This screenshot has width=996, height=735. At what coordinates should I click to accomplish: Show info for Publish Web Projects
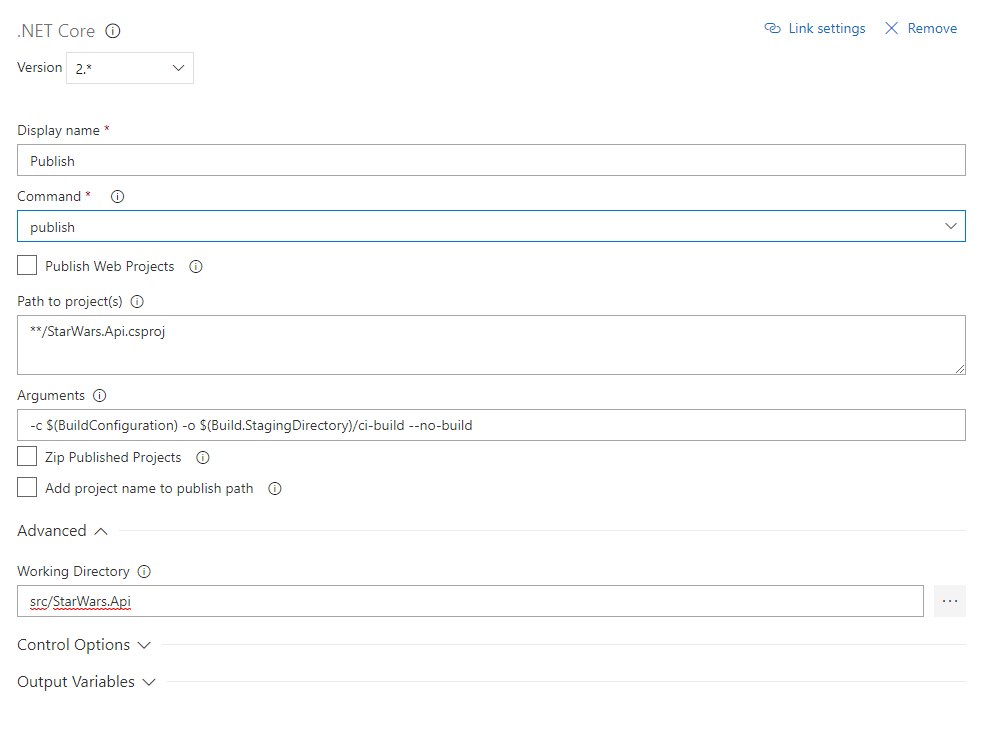(196, 267)
